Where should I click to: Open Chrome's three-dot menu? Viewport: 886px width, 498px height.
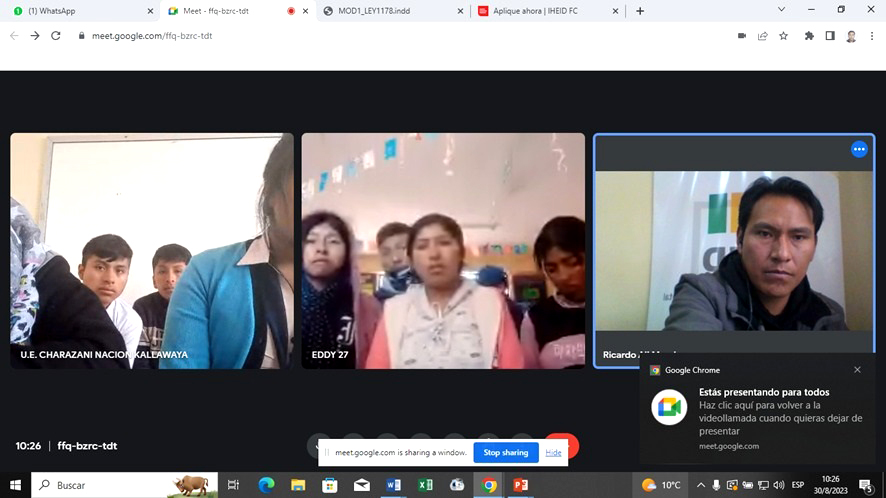(x=872, y=36)
